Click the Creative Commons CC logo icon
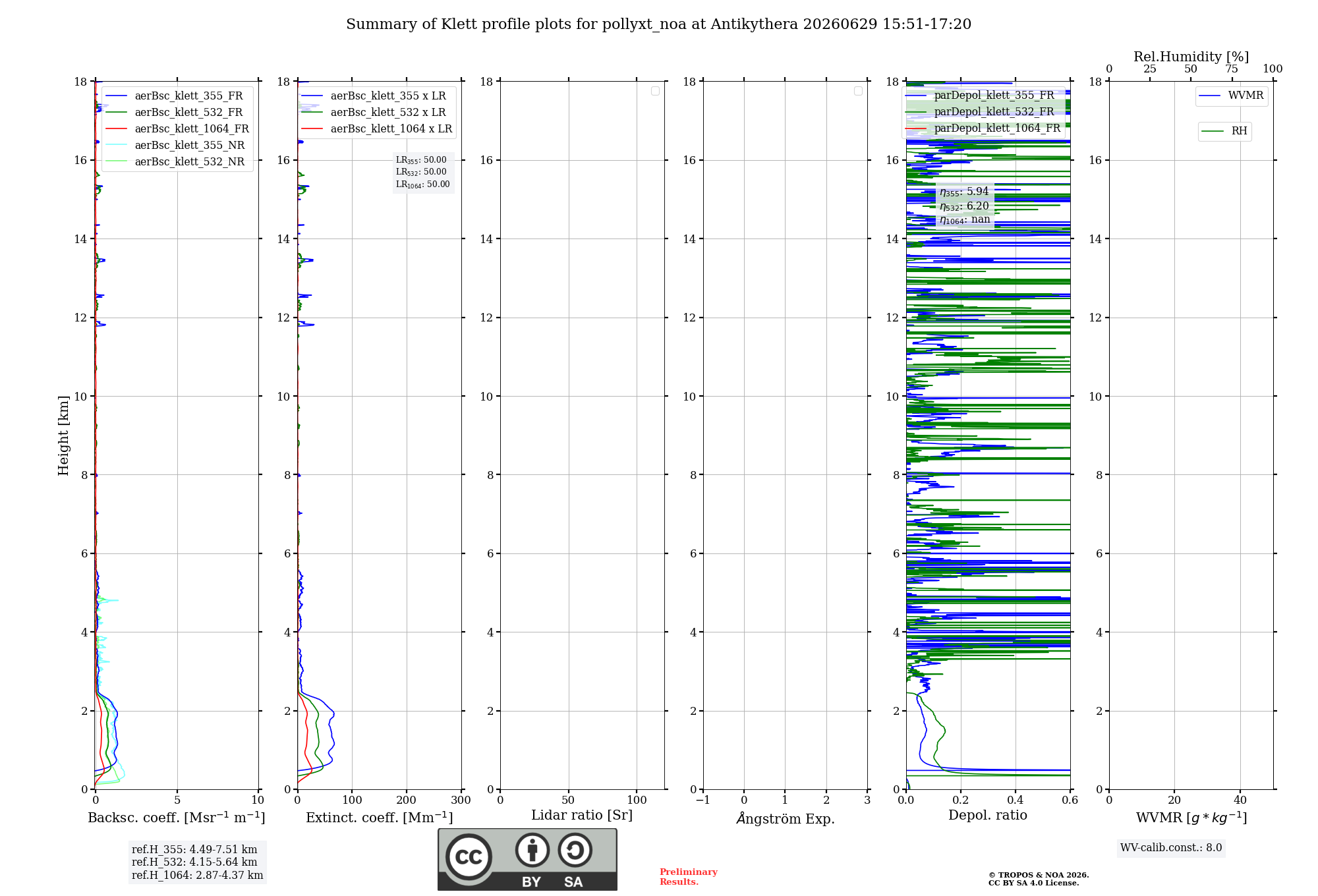This screenshot has height=896, width=1318. click(x=469, y=856)
